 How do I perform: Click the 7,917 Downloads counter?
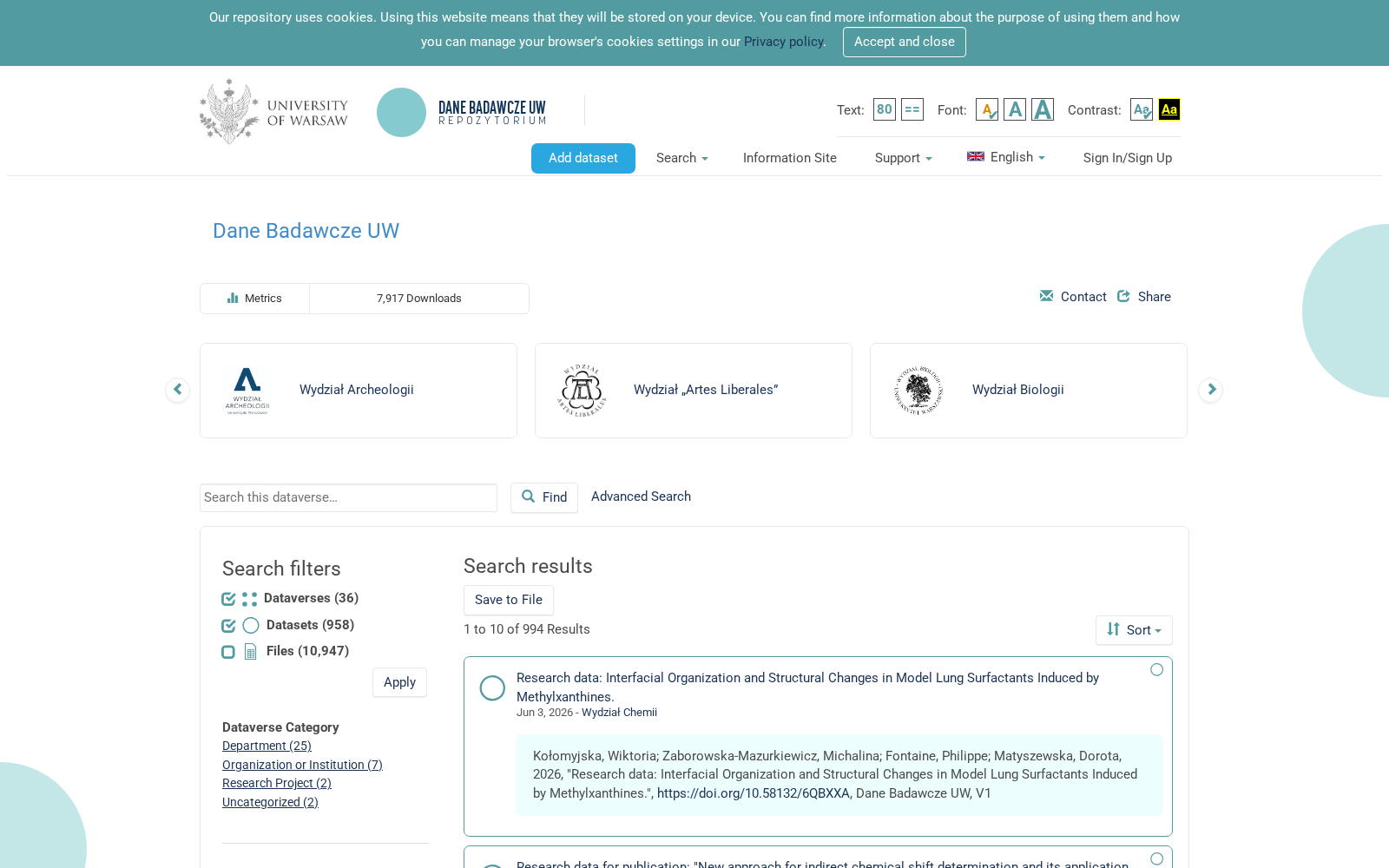pyautogui.click(x=419, y=299)
